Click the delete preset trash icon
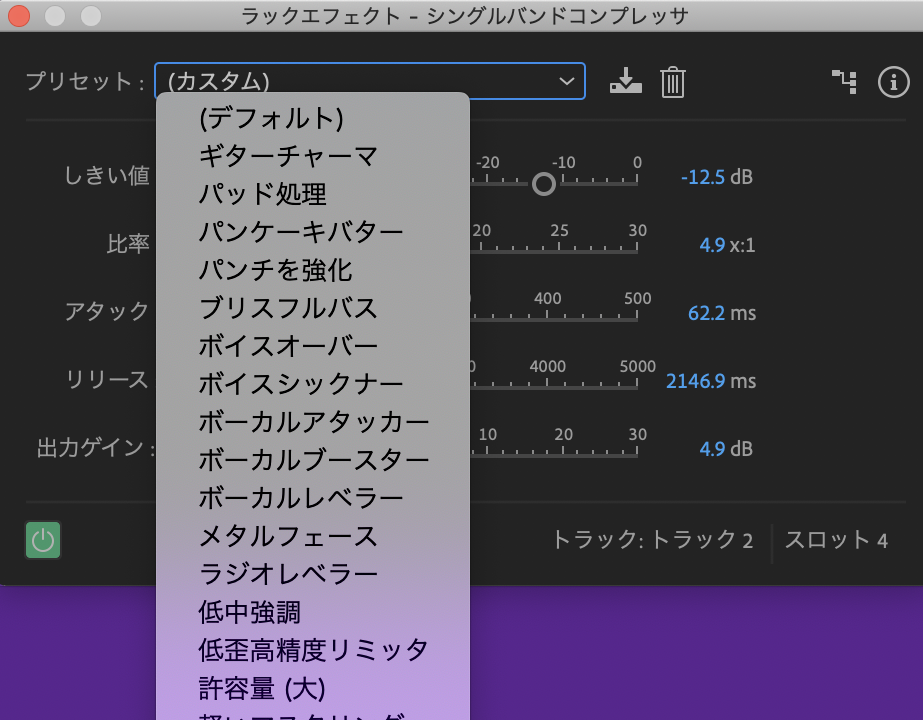The height and width of the screenshot is (720, 923). coord(673,82)
